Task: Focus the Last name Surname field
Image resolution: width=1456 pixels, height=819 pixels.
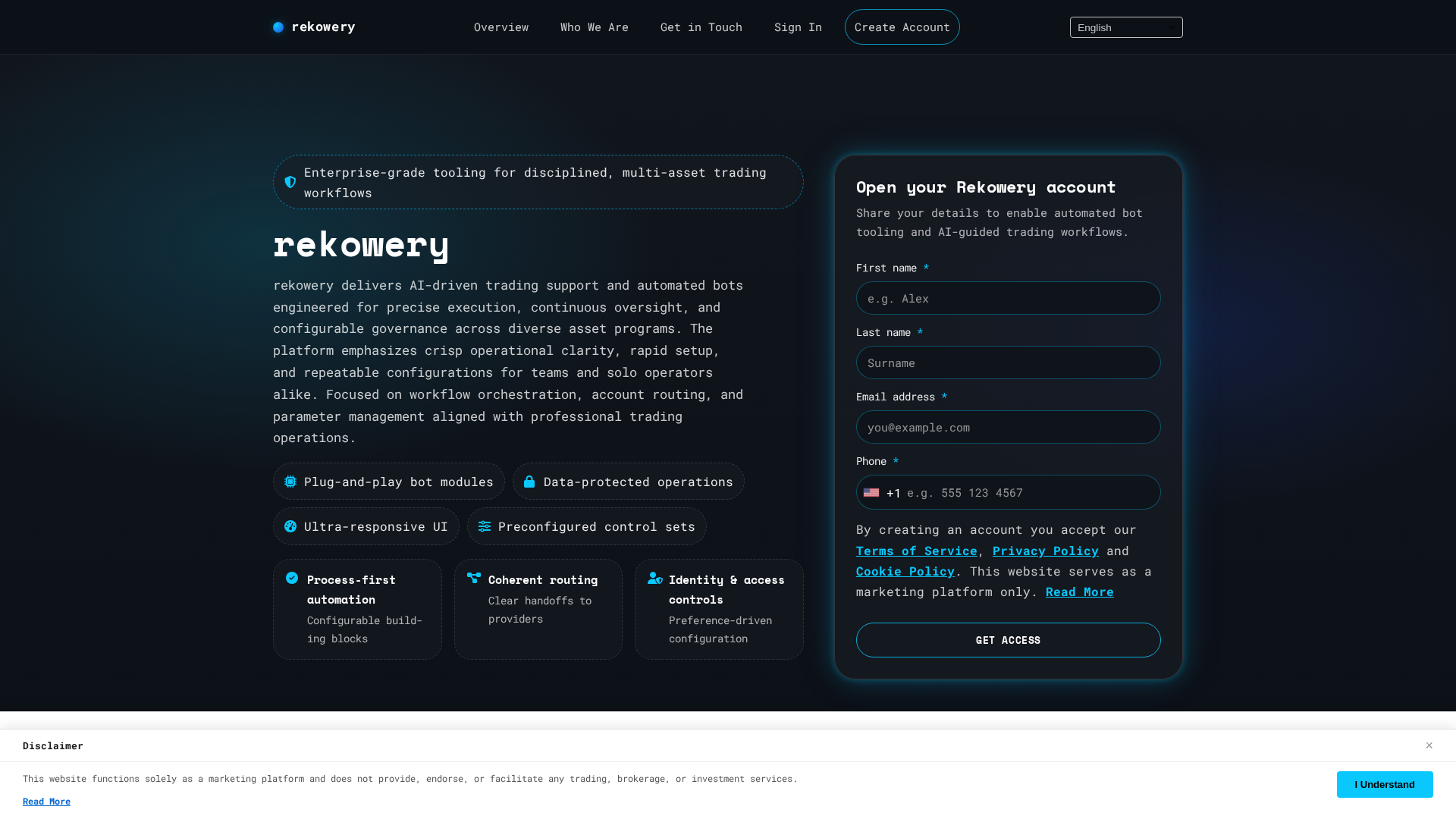Action: tap(1009, 362)
